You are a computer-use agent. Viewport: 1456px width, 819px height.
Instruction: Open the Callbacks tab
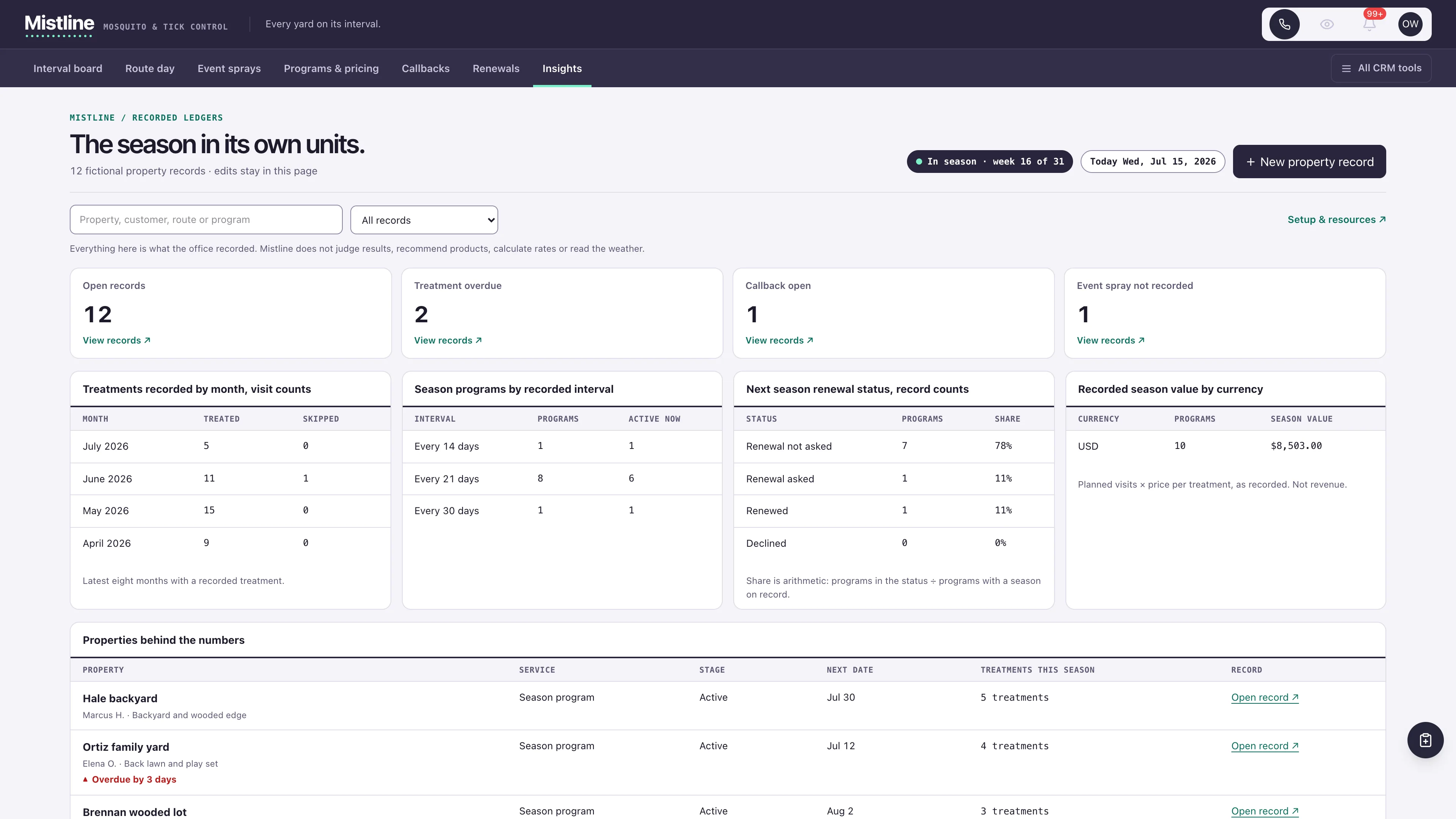tap(425, 68)
